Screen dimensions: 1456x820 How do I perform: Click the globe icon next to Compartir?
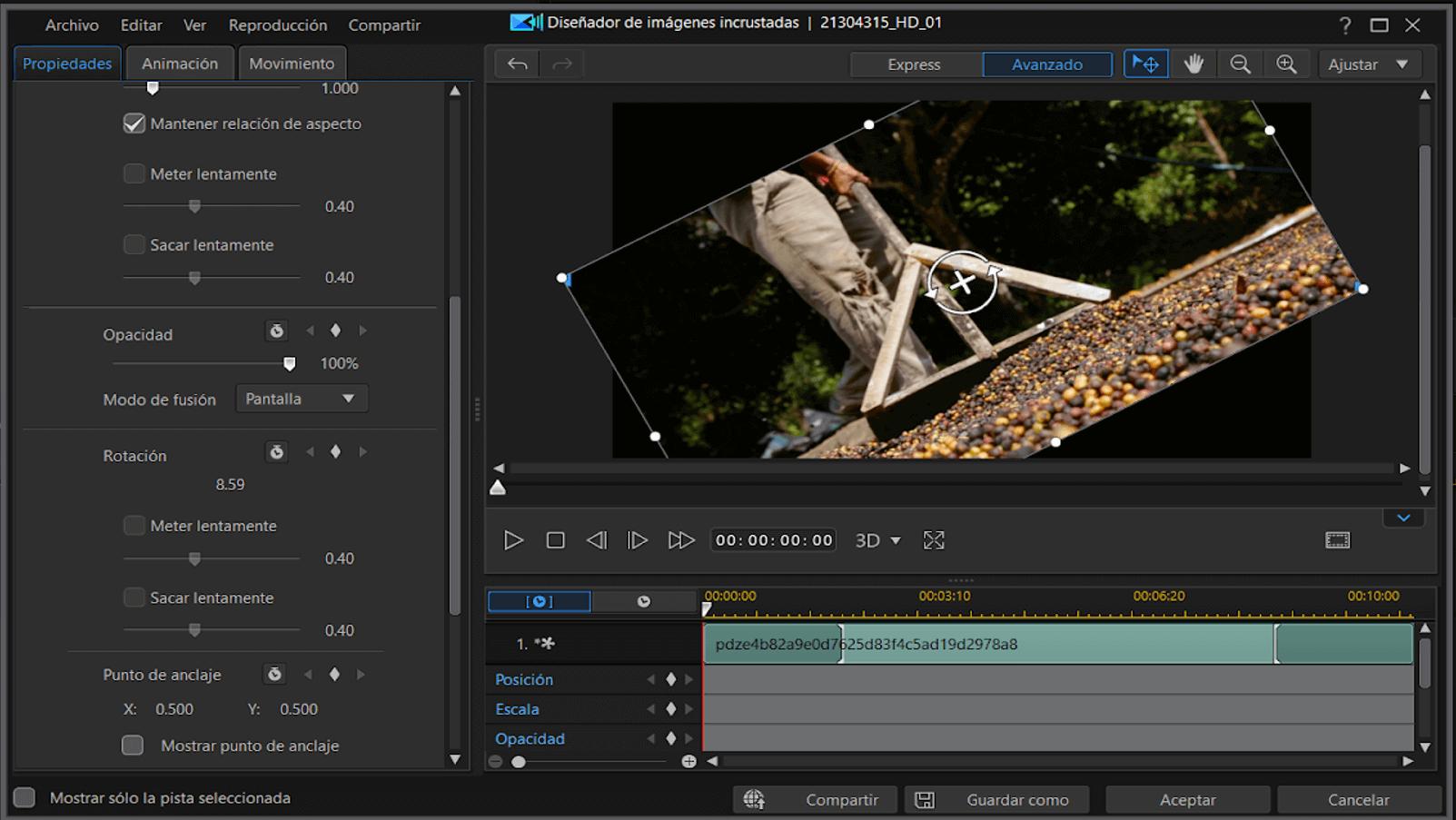(755, 799)
